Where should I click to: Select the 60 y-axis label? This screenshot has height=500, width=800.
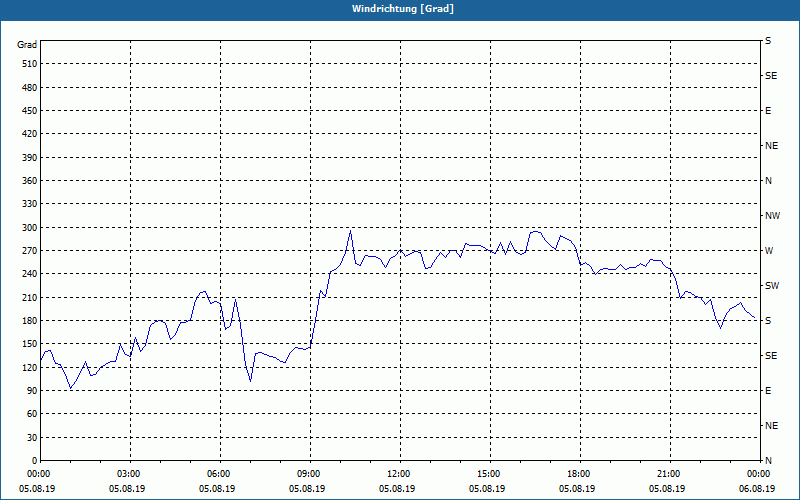point(32,414)
